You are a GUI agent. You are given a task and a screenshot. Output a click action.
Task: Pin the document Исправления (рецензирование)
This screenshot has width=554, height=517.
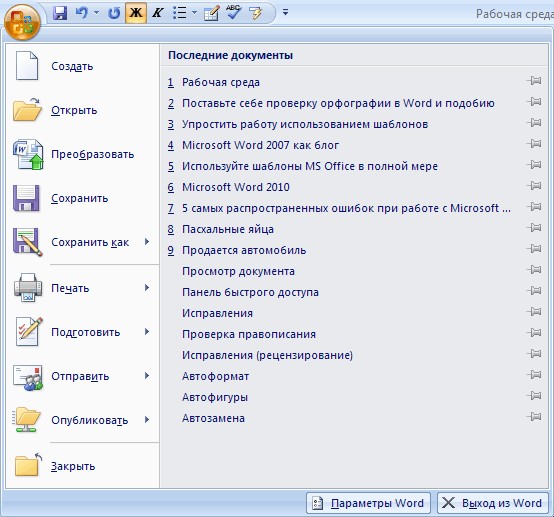[534, 354]
